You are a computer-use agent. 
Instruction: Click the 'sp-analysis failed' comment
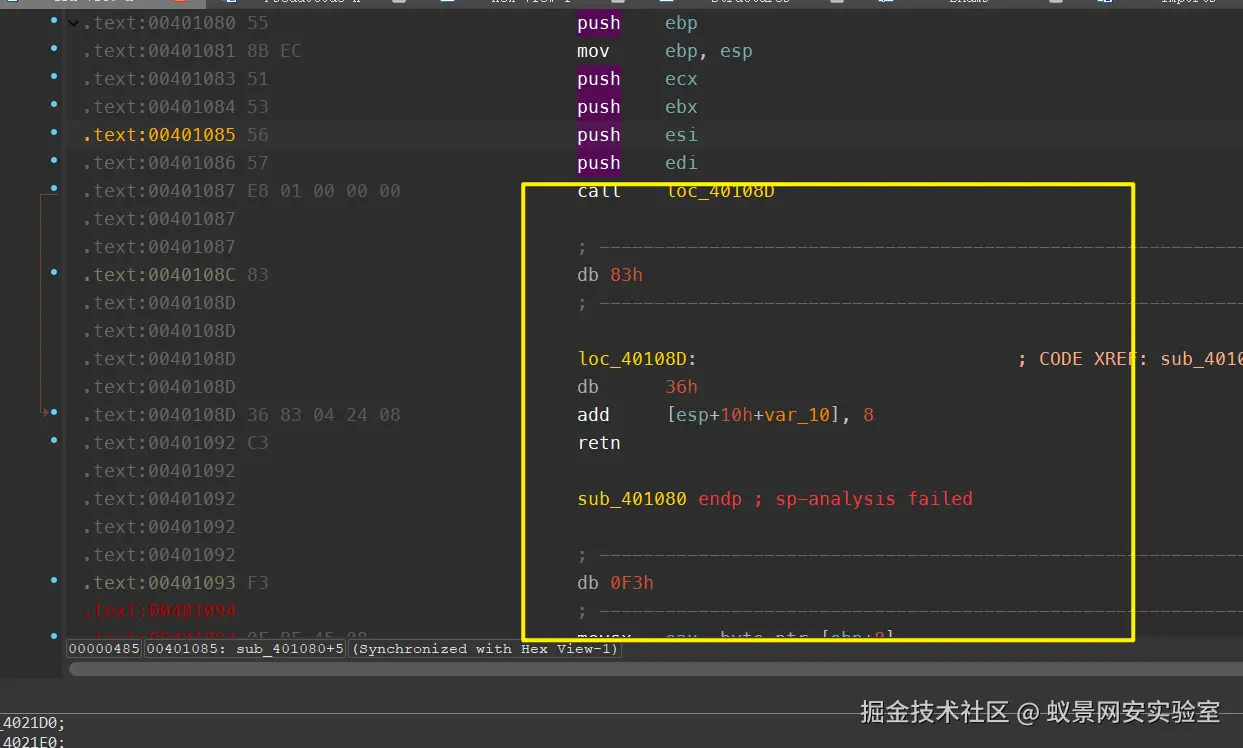(874, 499)
